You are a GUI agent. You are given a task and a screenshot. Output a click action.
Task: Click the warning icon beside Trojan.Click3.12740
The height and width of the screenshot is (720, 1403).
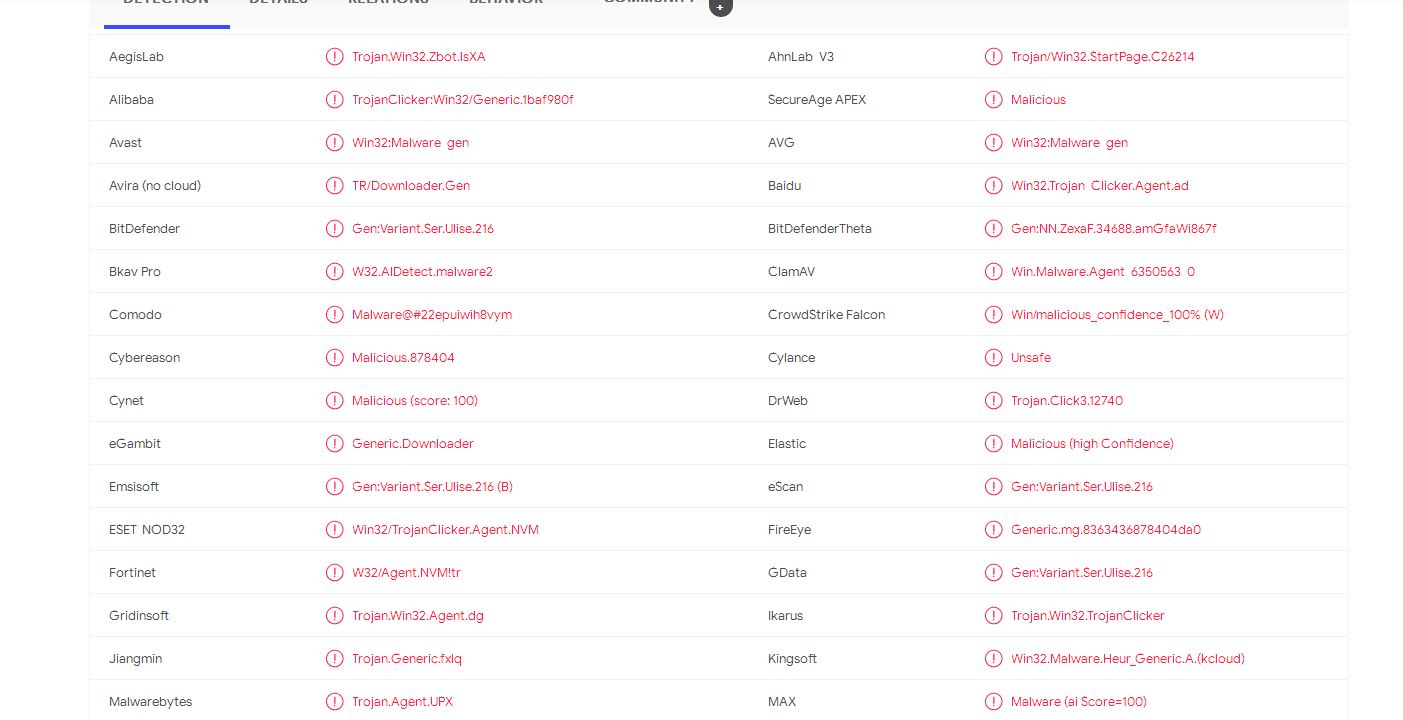(x=994, y=401)
